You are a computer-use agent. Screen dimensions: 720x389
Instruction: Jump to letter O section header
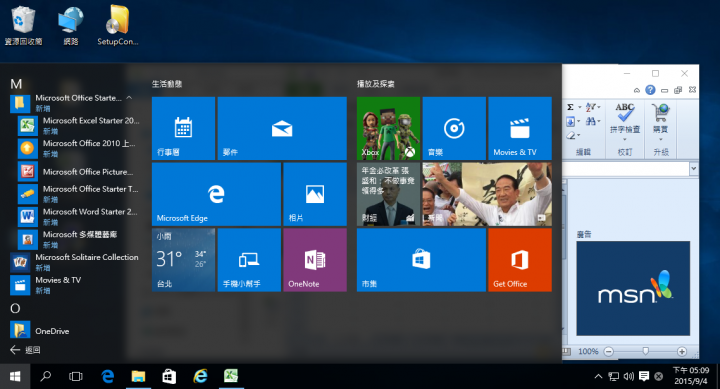15,308
